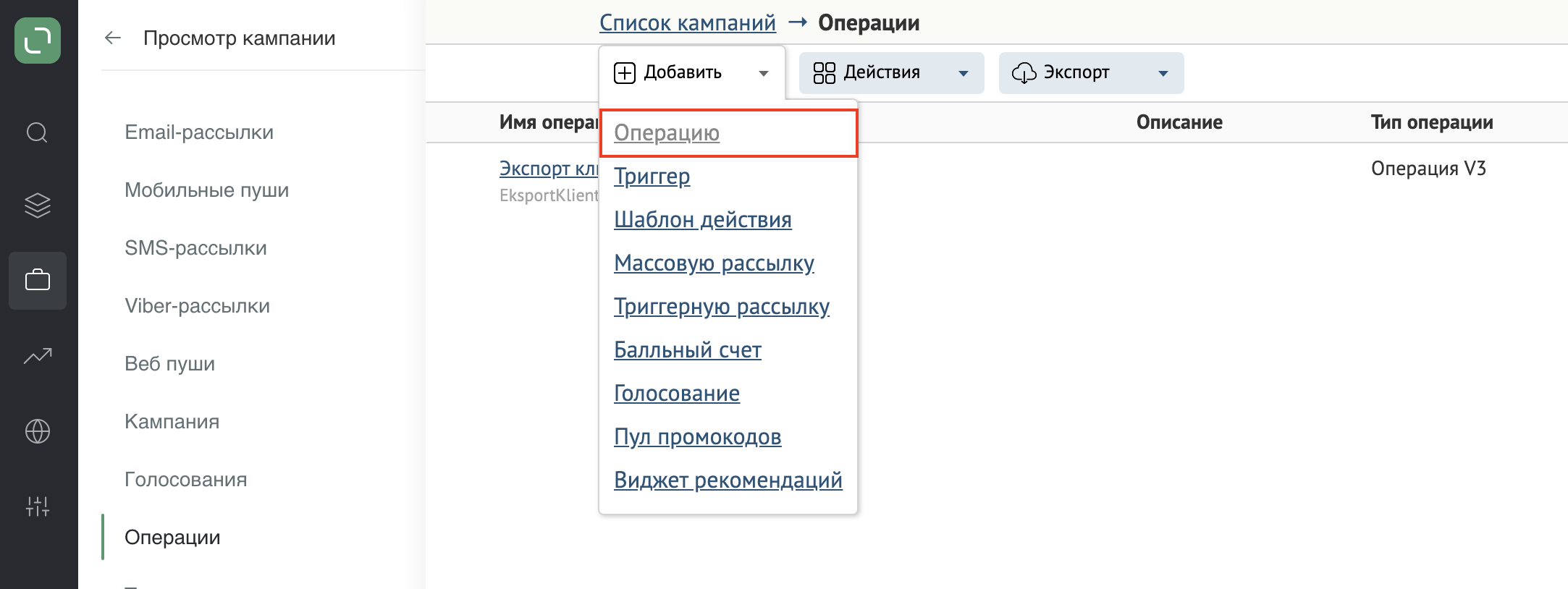The image size is (1568, 589).
Task: Open the Экспорт кл... operation link
Action: 549,169
